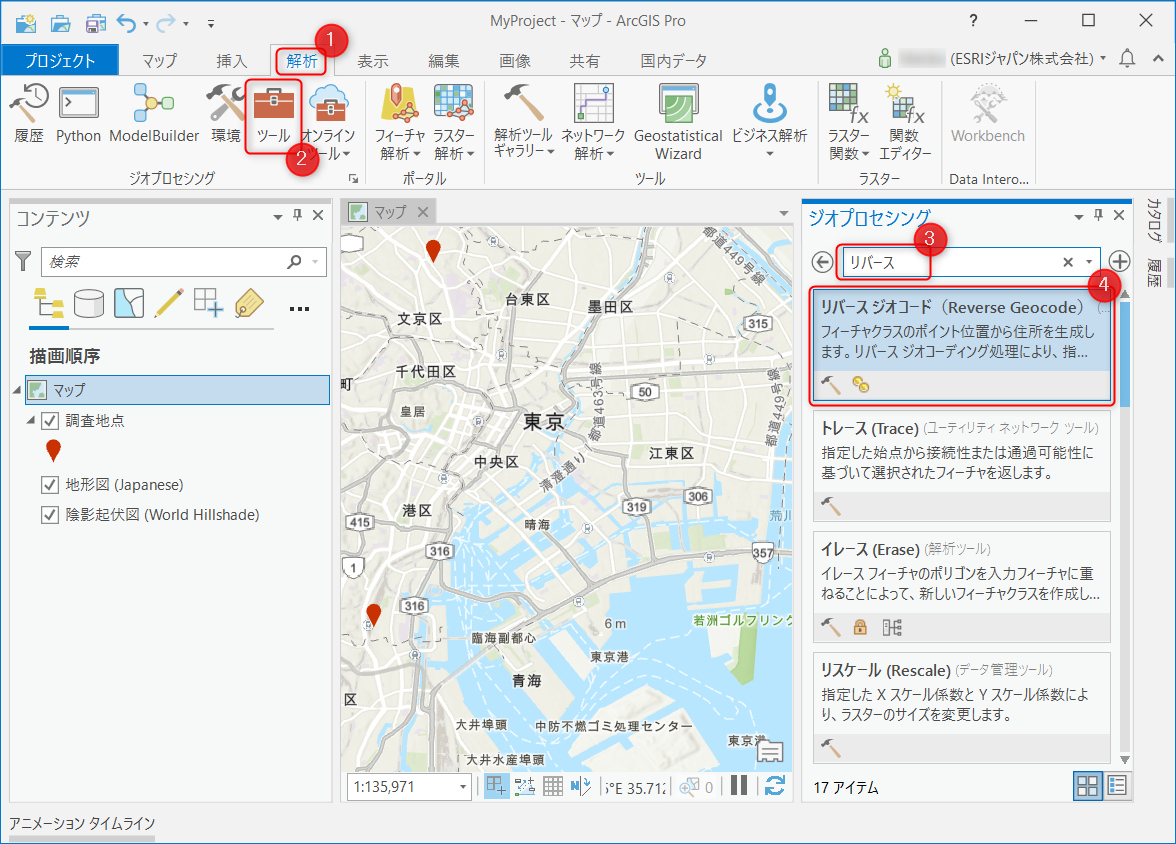Open the map scale dropdown
1176x844 pixels.
coord(463,786)
